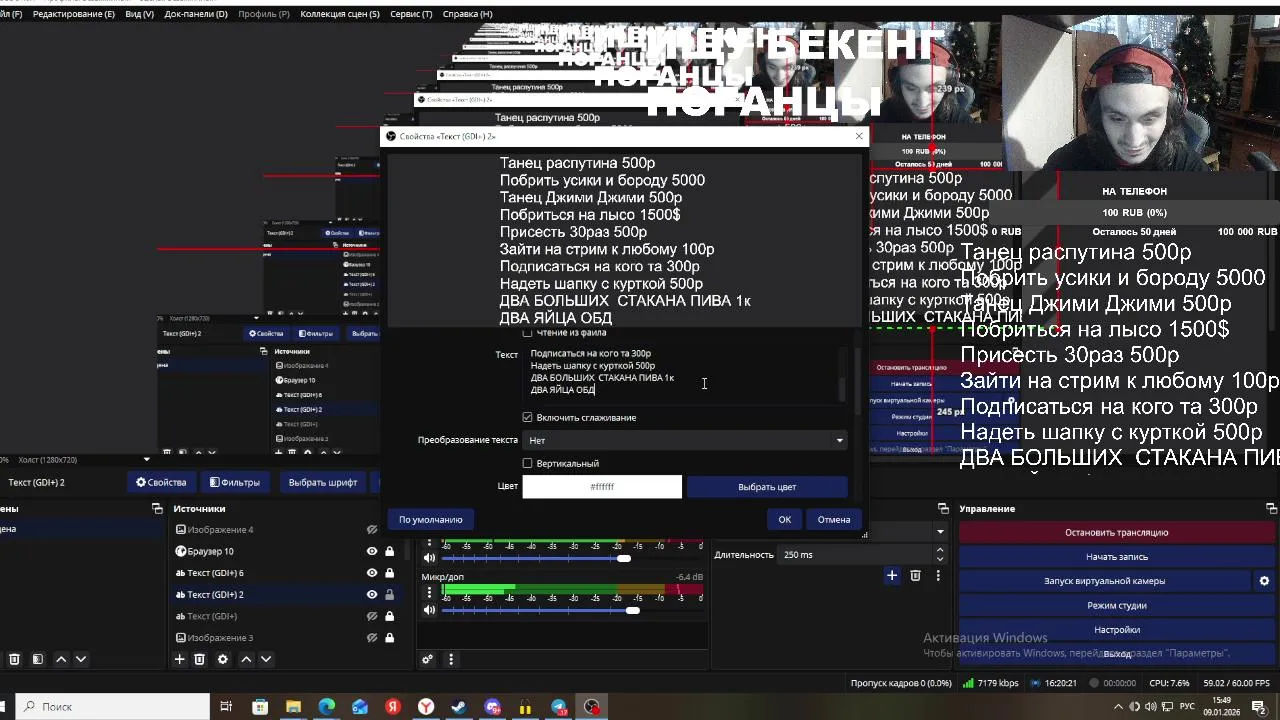Unlock the Изображение 3 source
This screenshot has height=720, width=1280.
(x=389, y=638)
